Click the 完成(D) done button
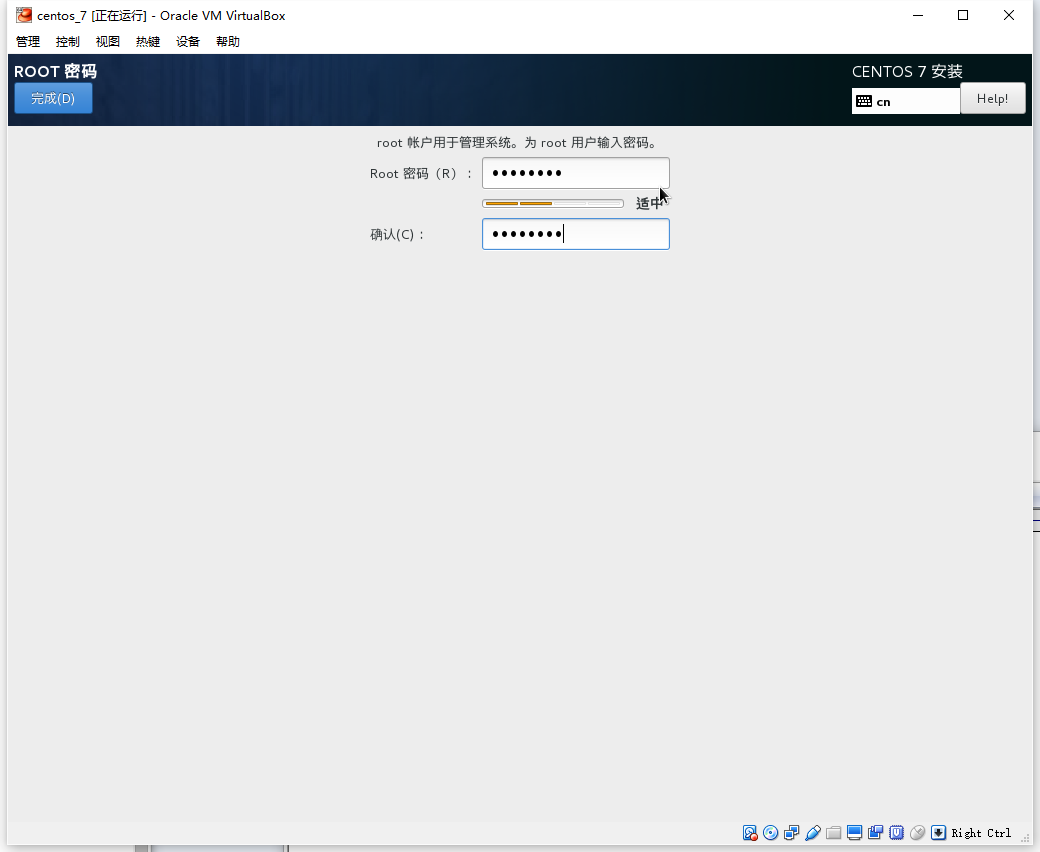Viewport: 1040px width, 852px height. pos(53,98)
